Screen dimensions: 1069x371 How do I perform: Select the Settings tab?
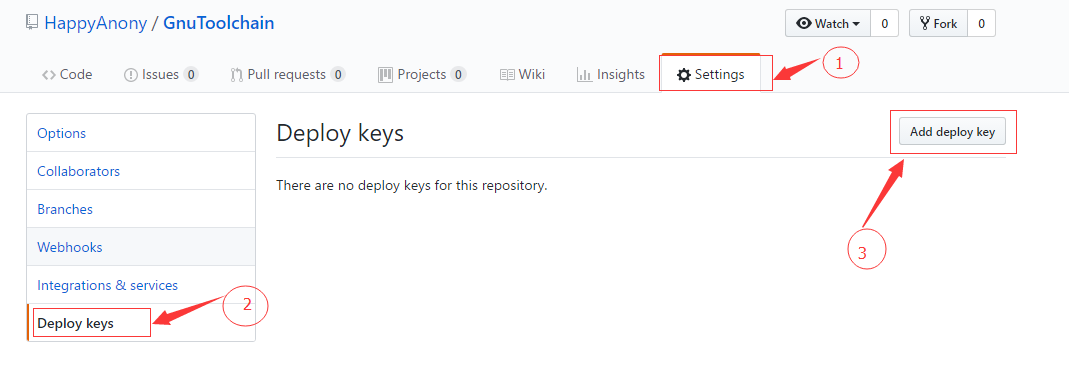[710, 74]
